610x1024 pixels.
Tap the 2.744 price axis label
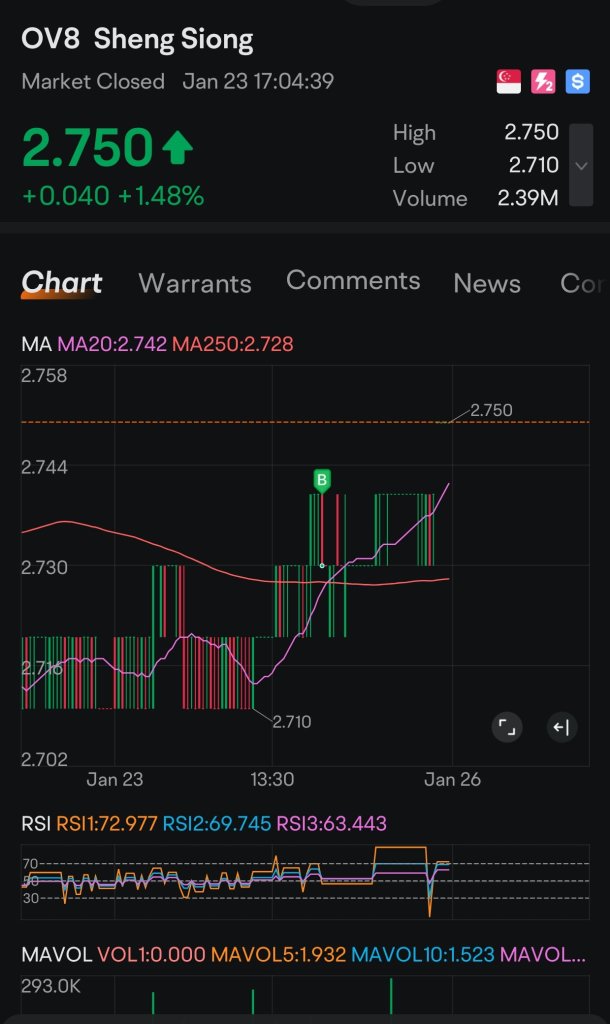point(44,467)
